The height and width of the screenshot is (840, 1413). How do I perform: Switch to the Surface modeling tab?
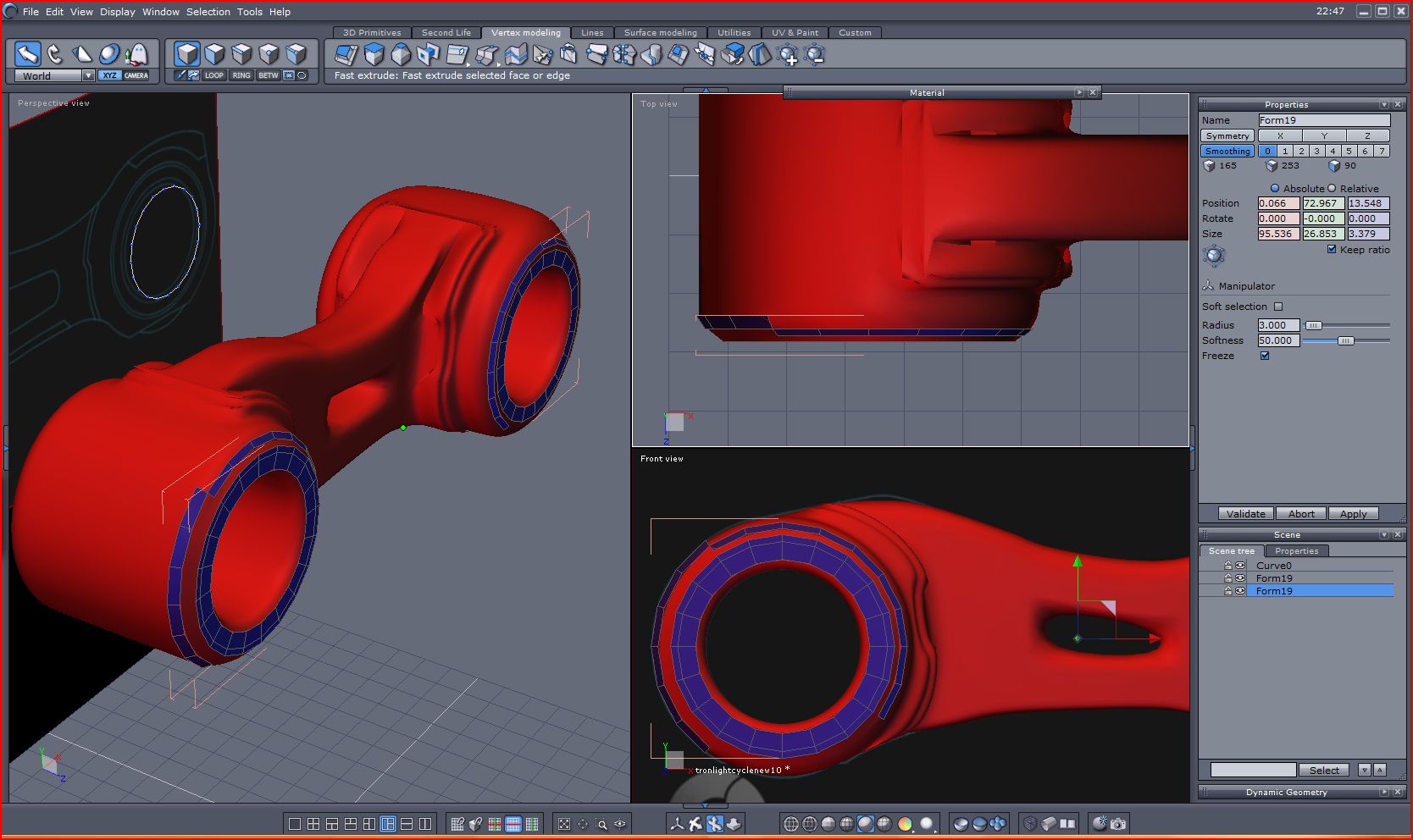click(x=660, y=33)
